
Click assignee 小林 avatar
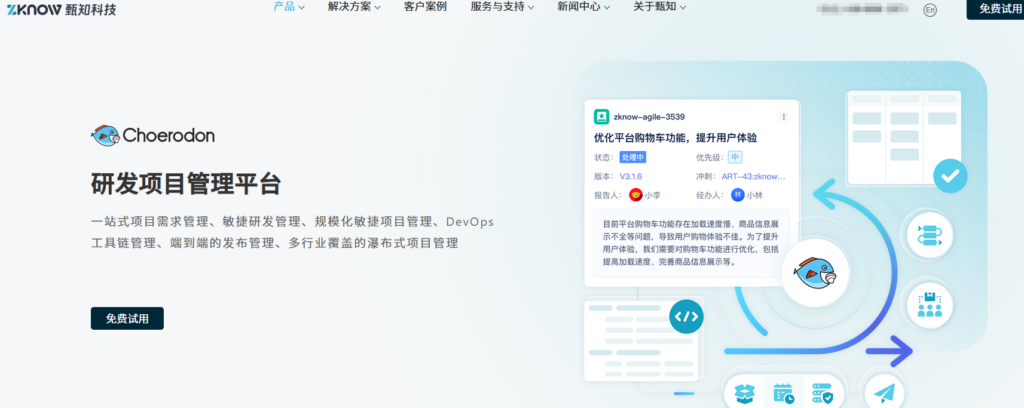[738, 195]
